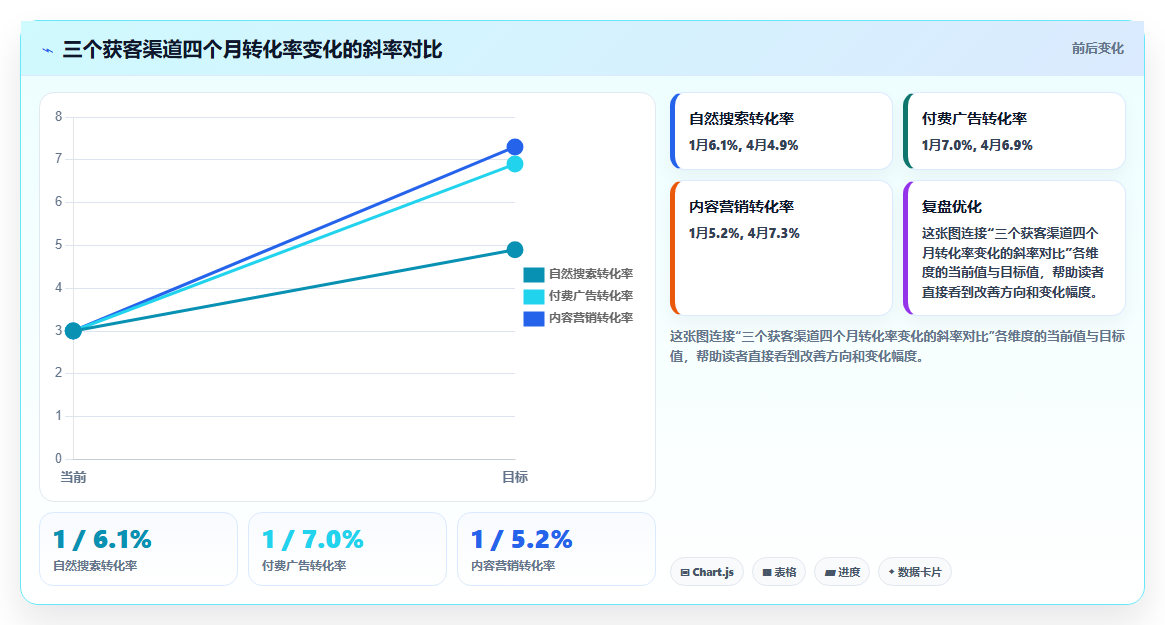
Task: Open the 1 / 5.2% 内容营销转化率 stat card
Action: 556,549
